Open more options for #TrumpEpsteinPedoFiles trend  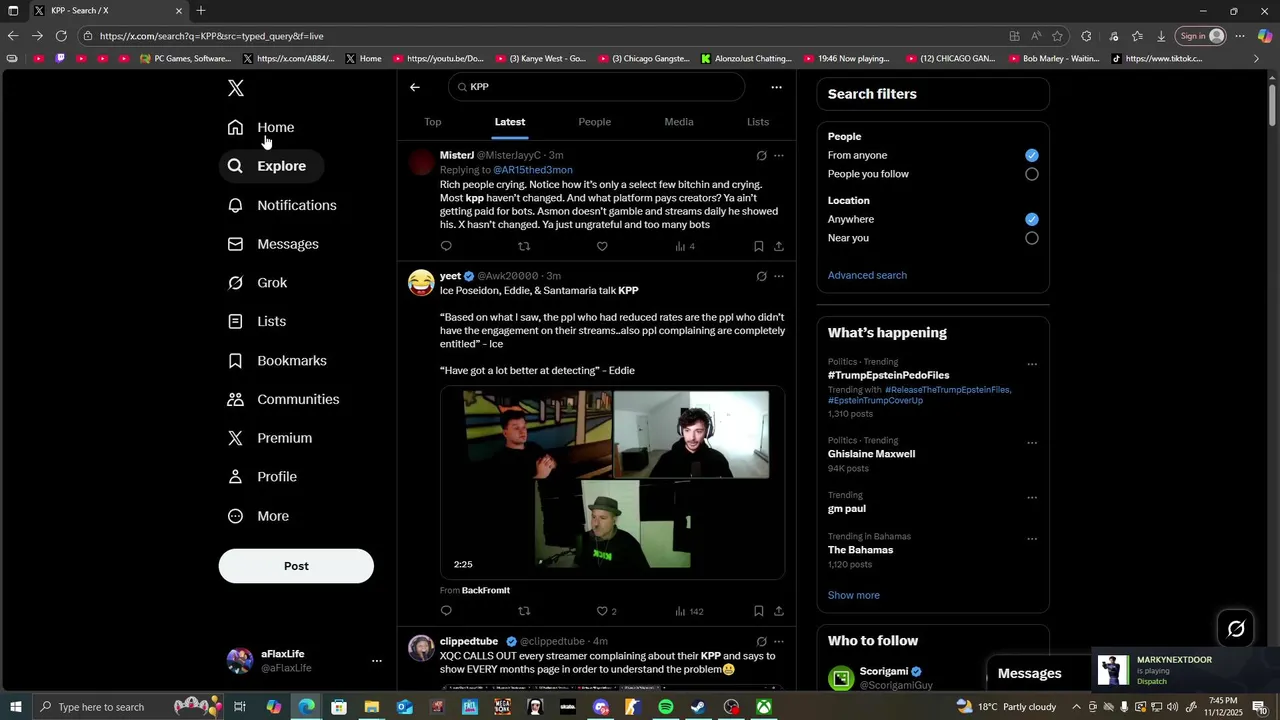click(x=1032, y=364)
